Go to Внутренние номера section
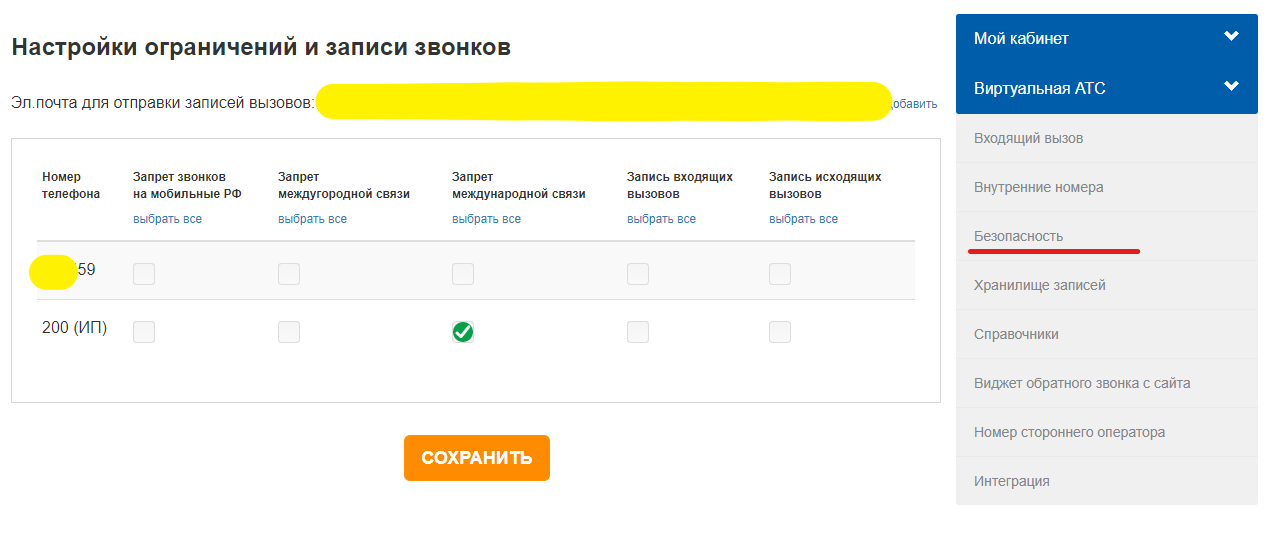The width and height of the screenshot is (1270, 555). coord(1038,187)
